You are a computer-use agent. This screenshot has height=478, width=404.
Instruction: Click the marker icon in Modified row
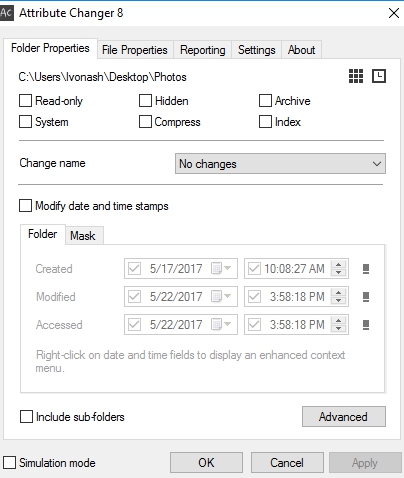(x=366, y=297)
